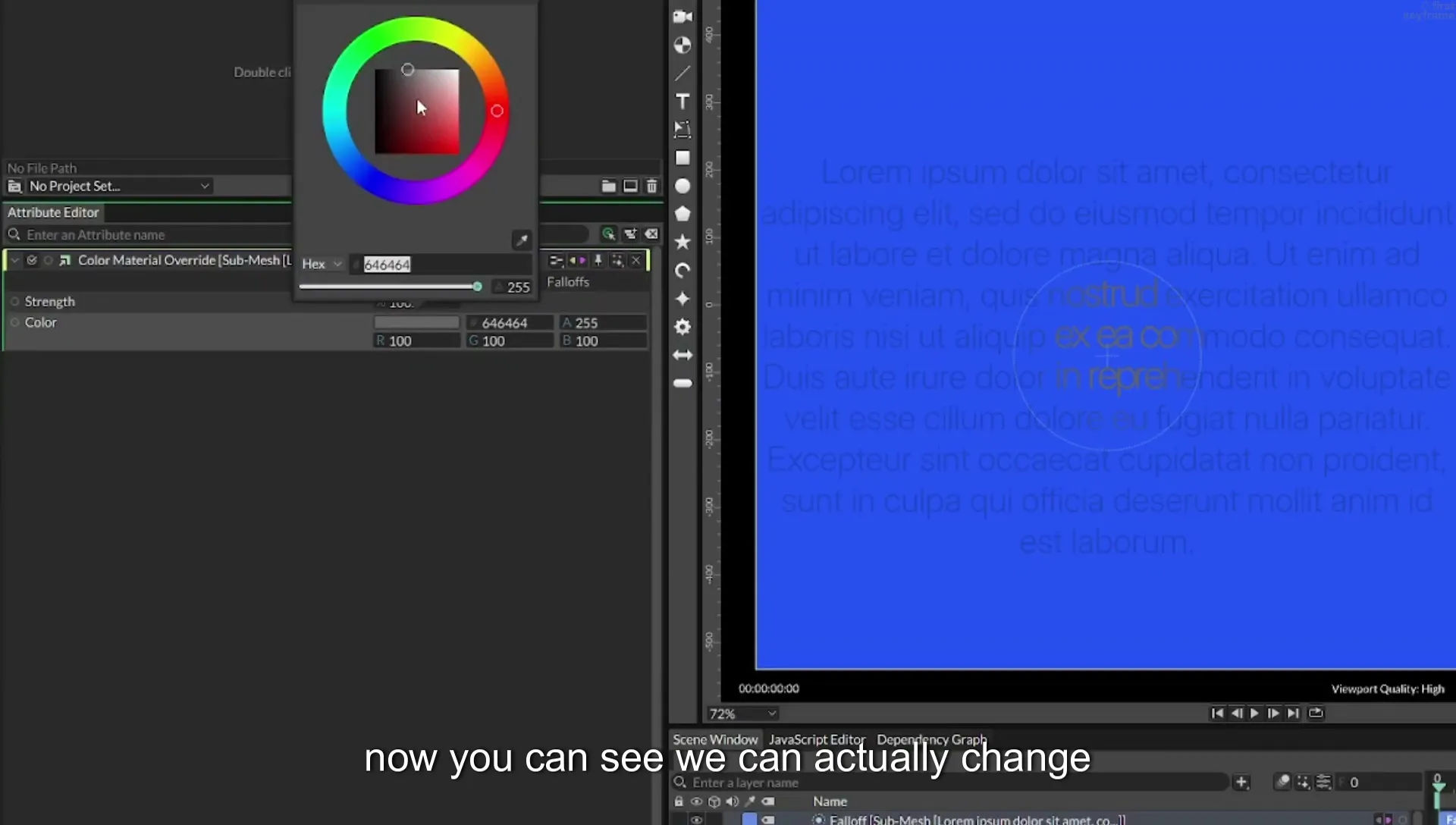1456x825 pixels.
Task: Select the Editable Shape tool
Action: [682, 130]
